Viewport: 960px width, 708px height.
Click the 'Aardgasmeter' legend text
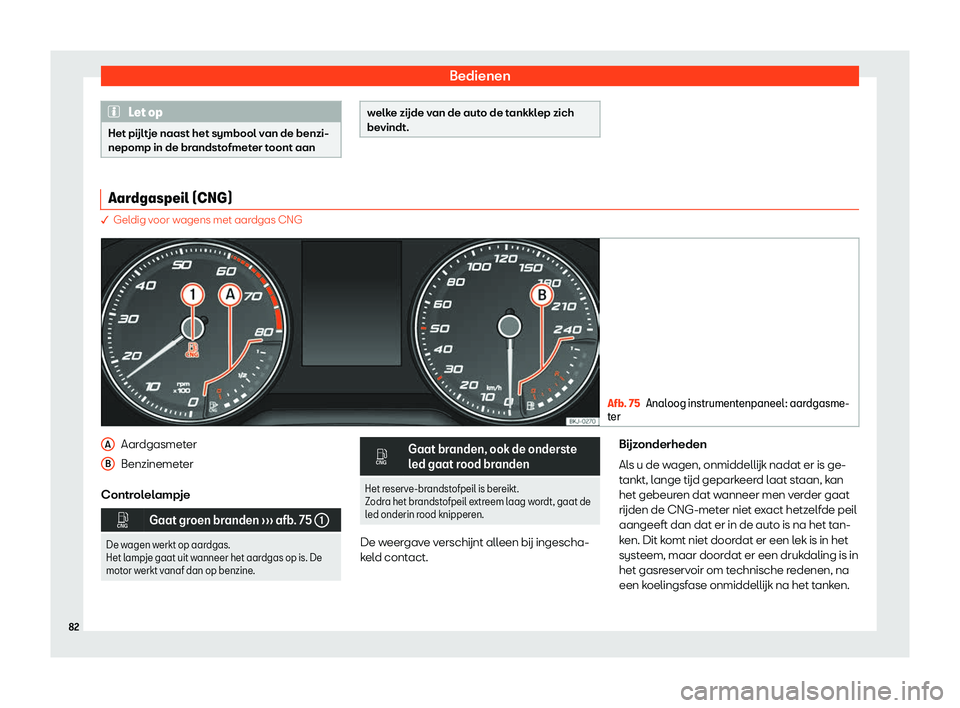[159, 444]
